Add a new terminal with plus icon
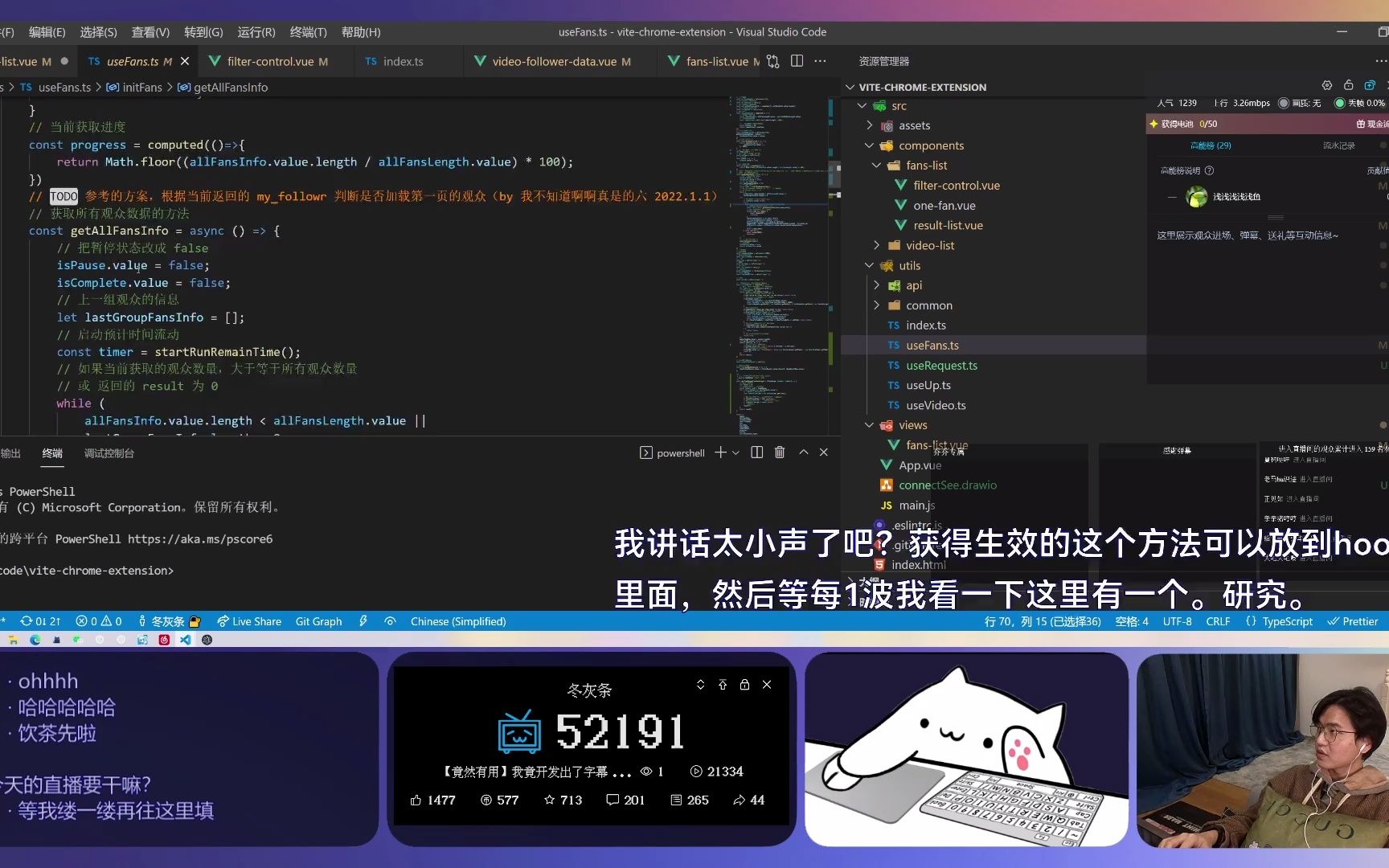Image resolution: width=1389 pixels, height=868 pixels. click(x=720, y=452)
